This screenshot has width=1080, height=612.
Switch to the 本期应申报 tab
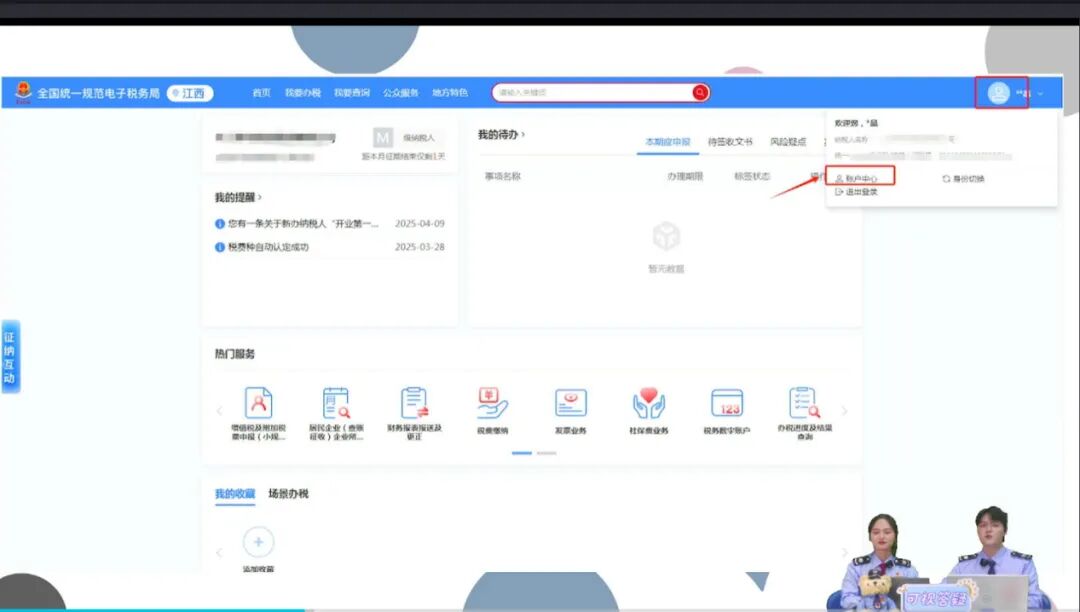[x=667, y=142]
